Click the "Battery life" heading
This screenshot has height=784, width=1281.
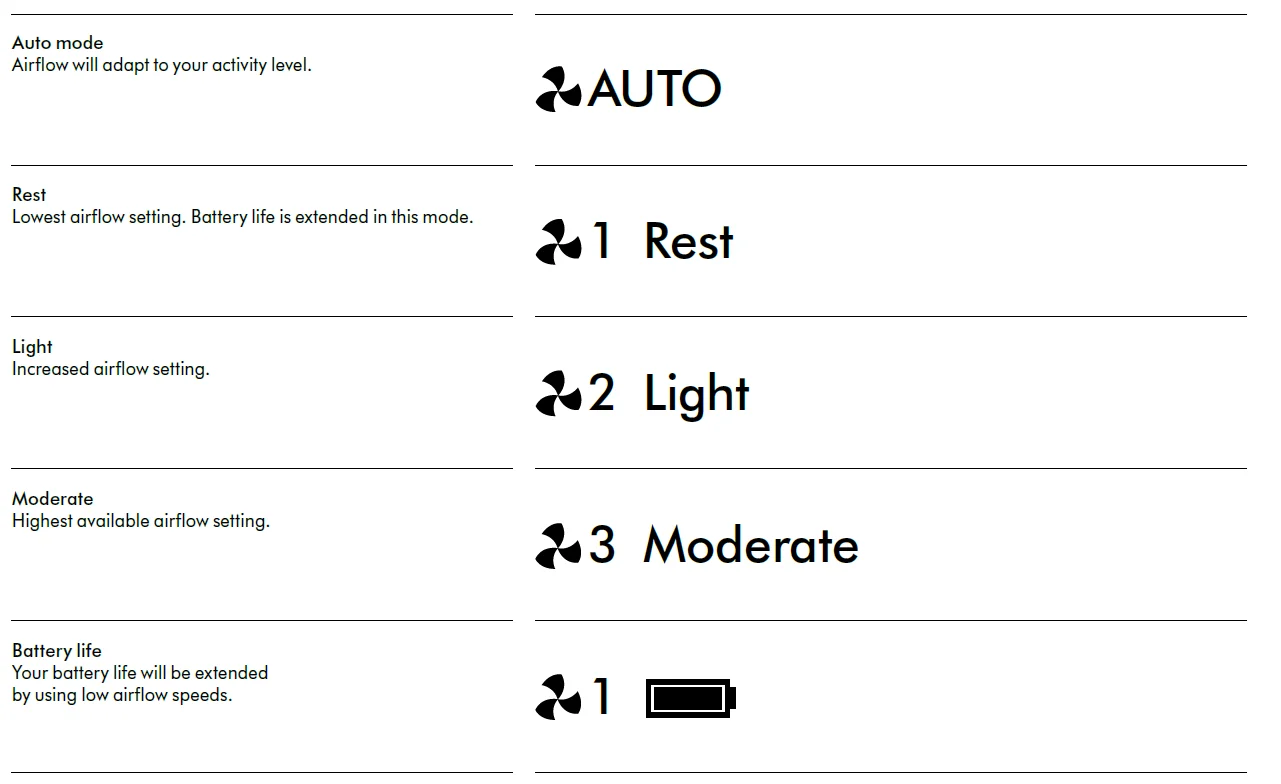56,651
